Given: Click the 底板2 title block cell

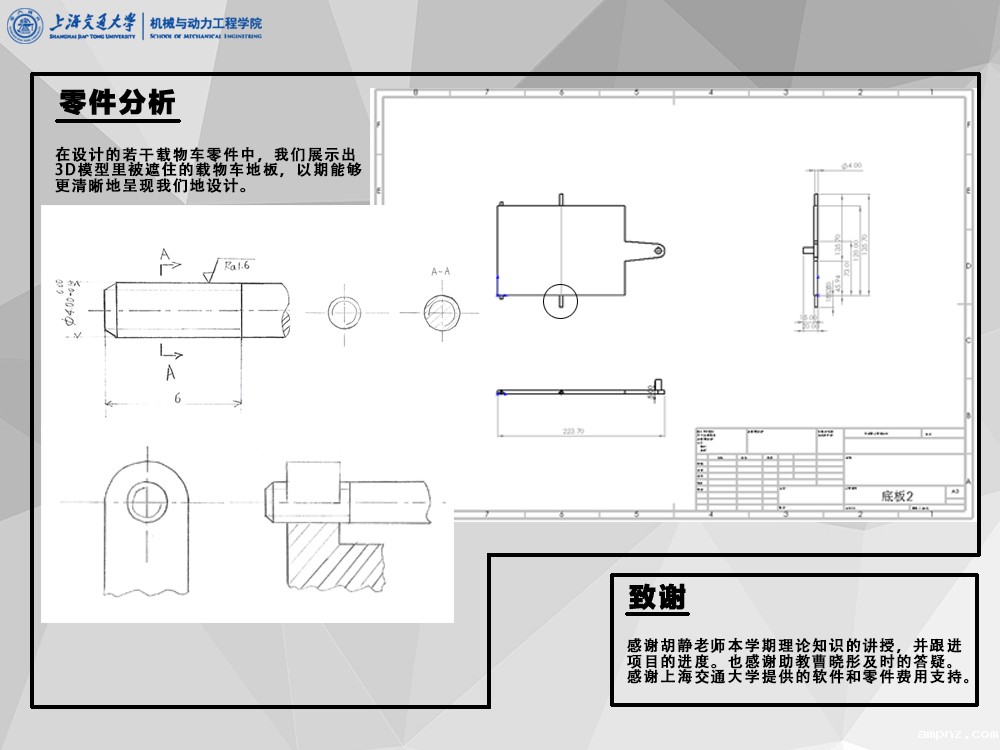Looking at the screenshot, I should [897, 494].
